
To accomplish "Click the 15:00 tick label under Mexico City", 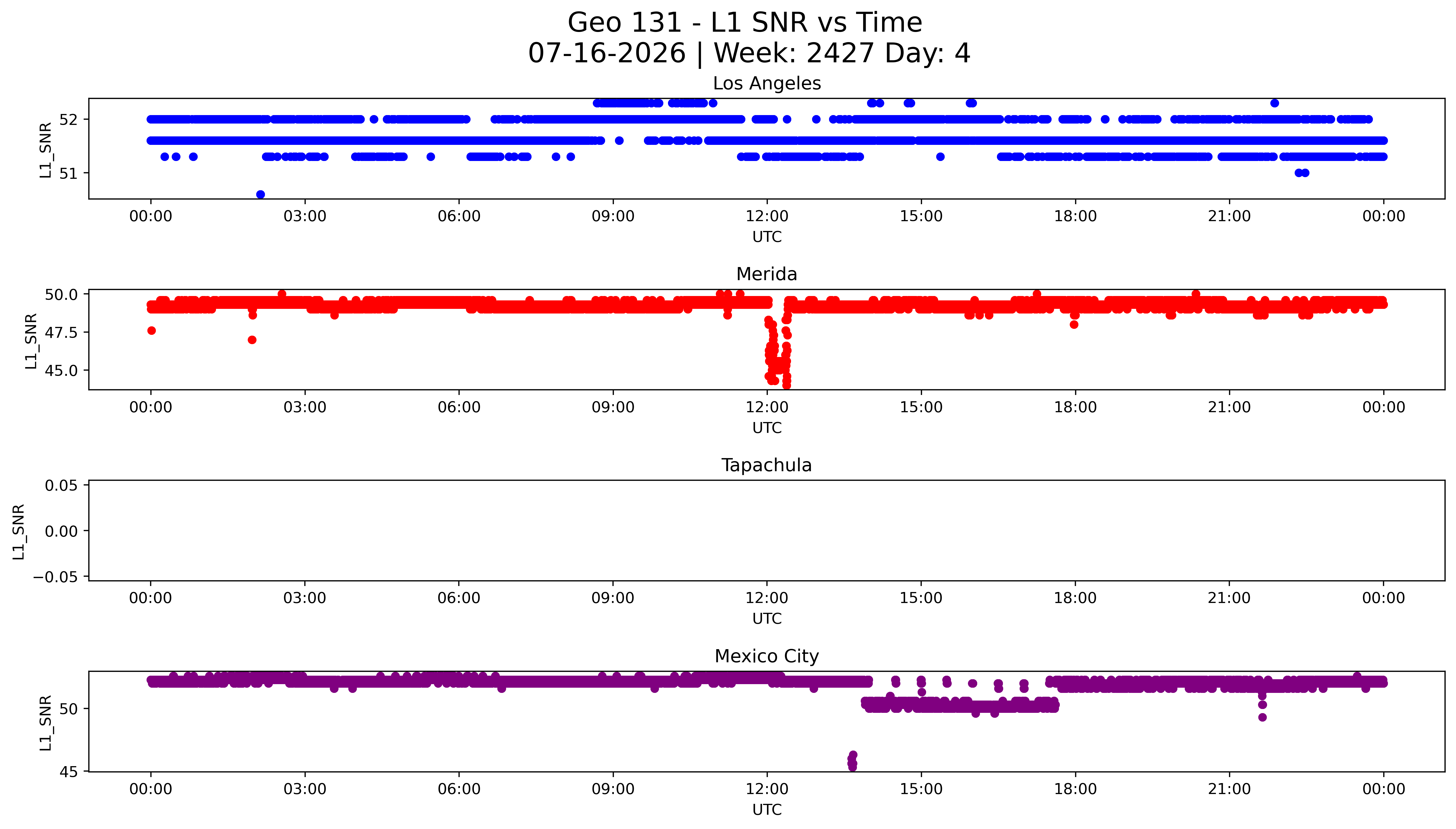I will 921,789.
